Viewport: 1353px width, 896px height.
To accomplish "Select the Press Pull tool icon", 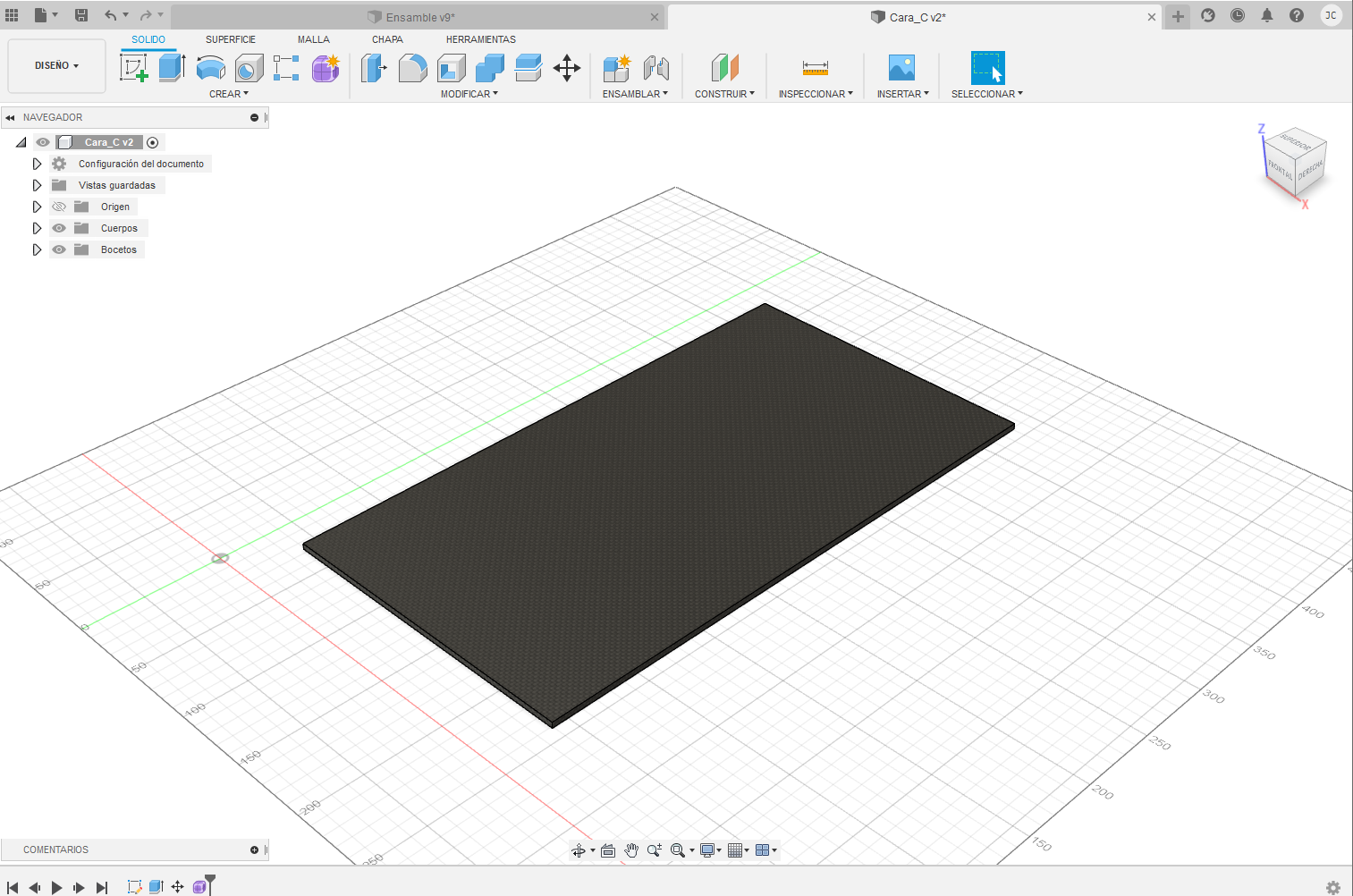I will point(374,68).
